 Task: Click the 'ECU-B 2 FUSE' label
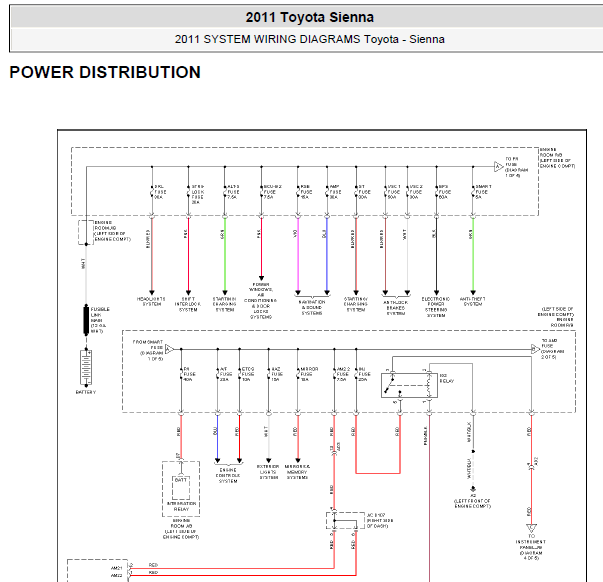273,192
